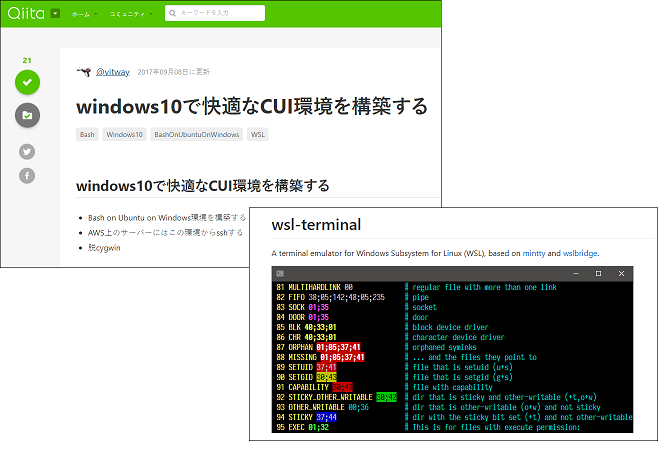Click terminal line '84 DOOR 01;35'
Viewport: 666px width, 449px height.
[x=302, y=317]
